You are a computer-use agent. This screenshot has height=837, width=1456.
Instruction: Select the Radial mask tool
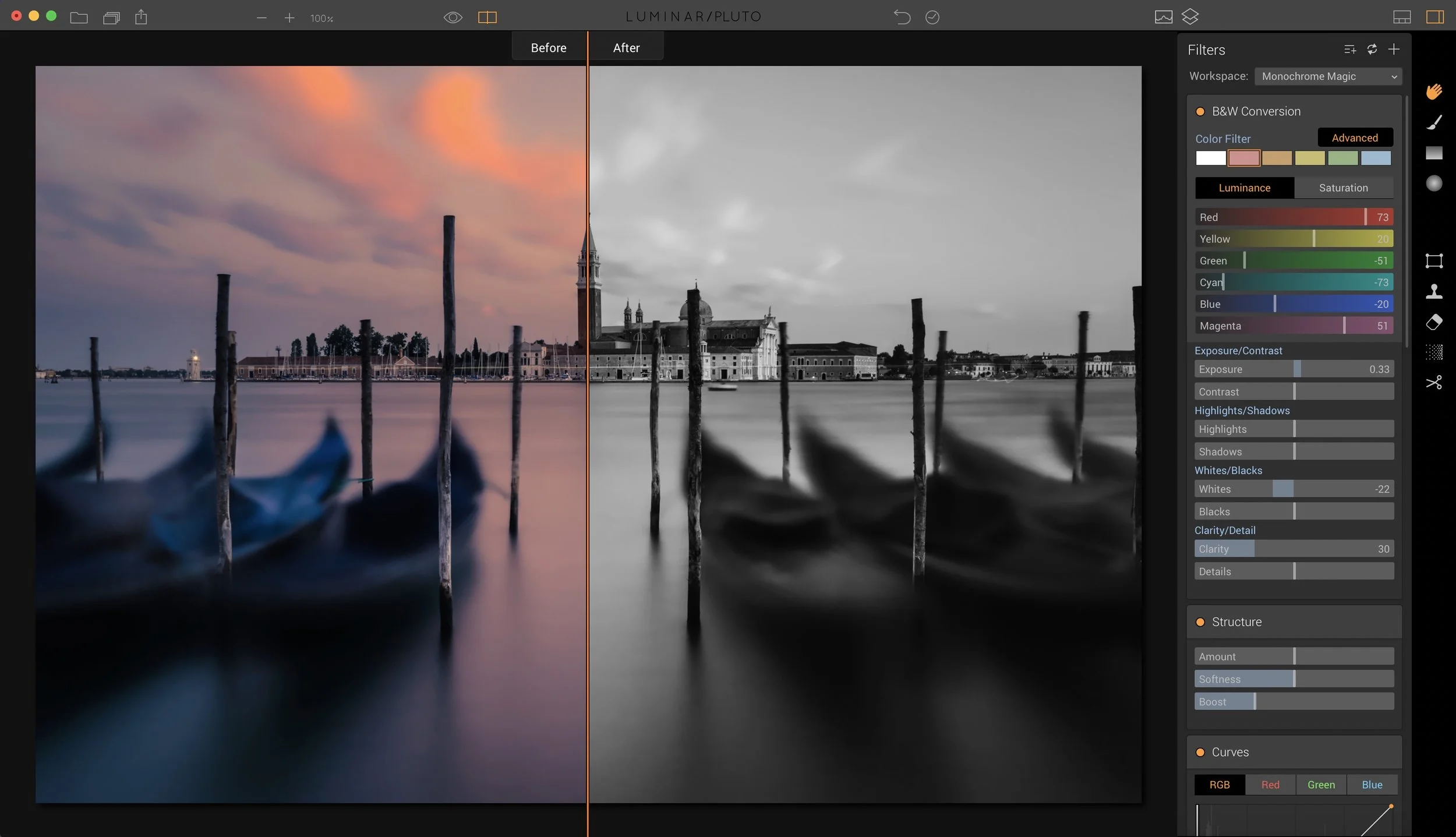(x=1434, y=183)
